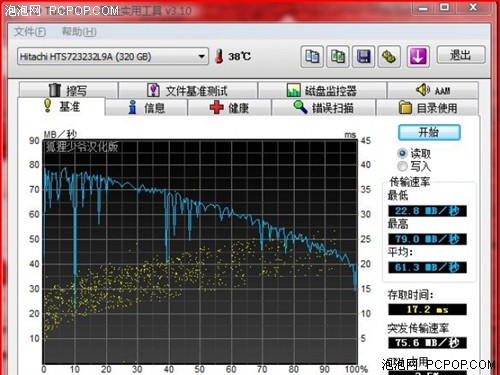Click the copy text to clipboard icon

pyautogui.click(x=312, y=56)
